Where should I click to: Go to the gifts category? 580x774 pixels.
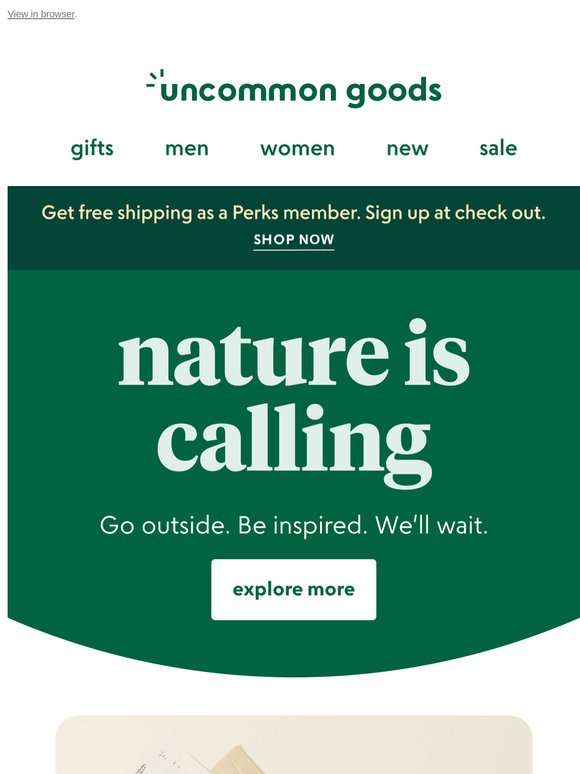(x=92, y=148)
